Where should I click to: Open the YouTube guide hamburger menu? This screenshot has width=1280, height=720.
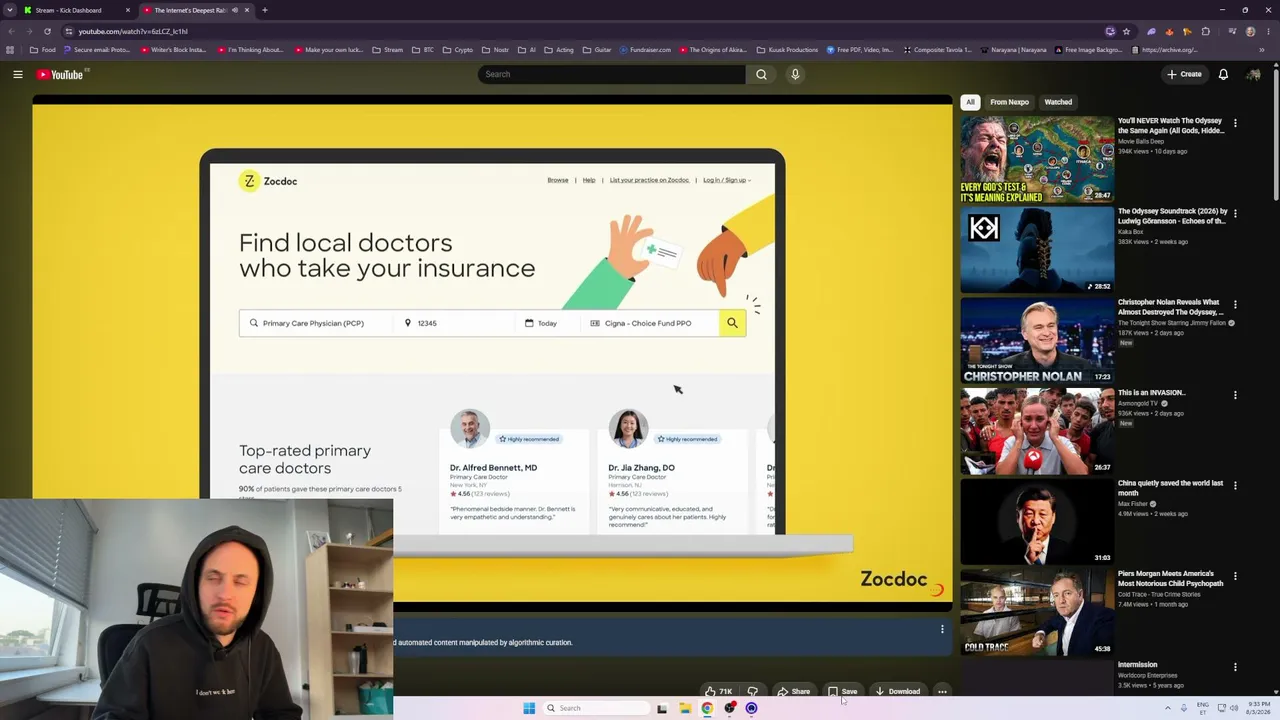(x=18, y=74)
